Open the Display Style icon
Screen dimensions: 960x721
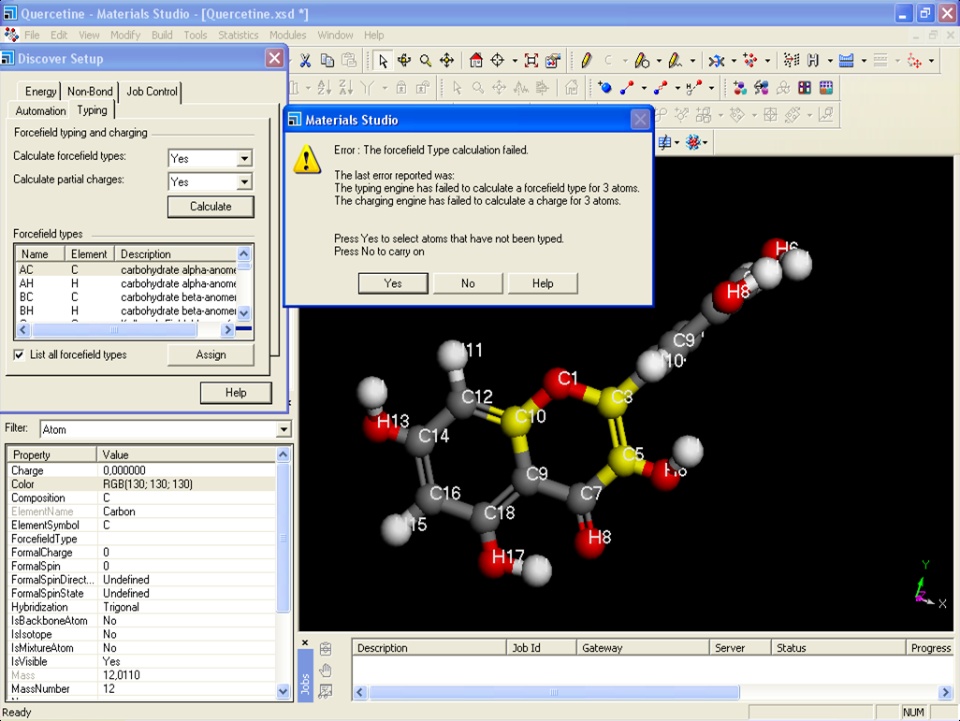click(552, 60)
